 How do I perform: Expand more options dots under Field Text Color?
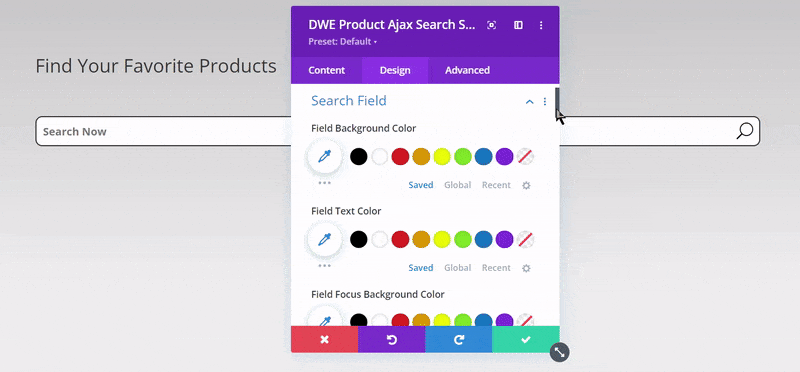tap(324, 265)
